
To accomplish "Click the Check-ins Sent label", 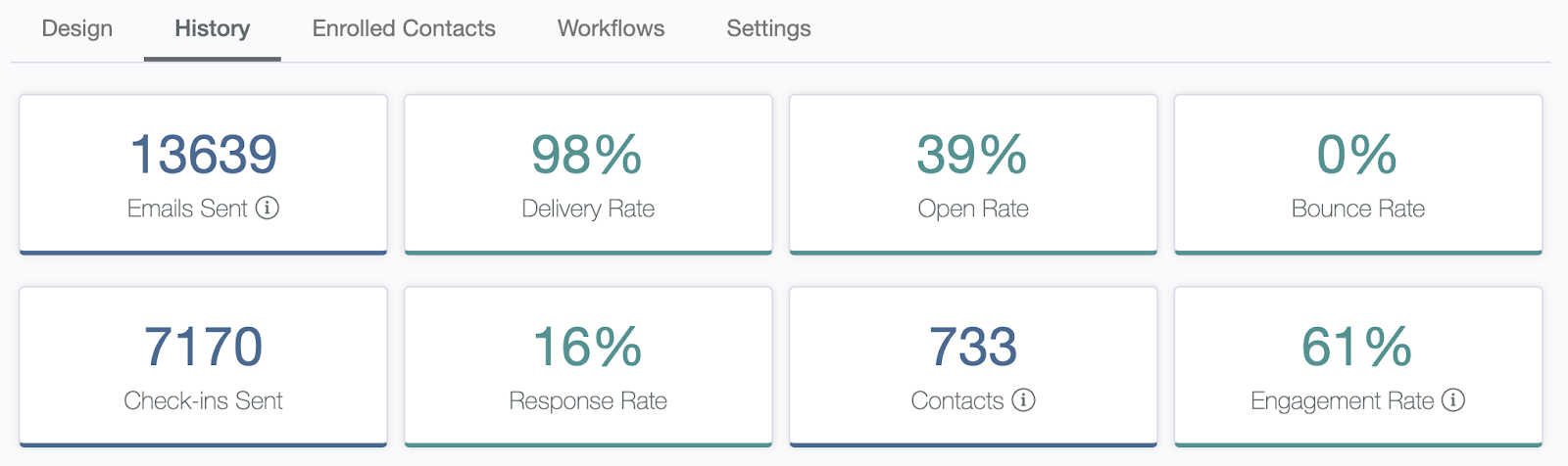I will pos(203,400).
